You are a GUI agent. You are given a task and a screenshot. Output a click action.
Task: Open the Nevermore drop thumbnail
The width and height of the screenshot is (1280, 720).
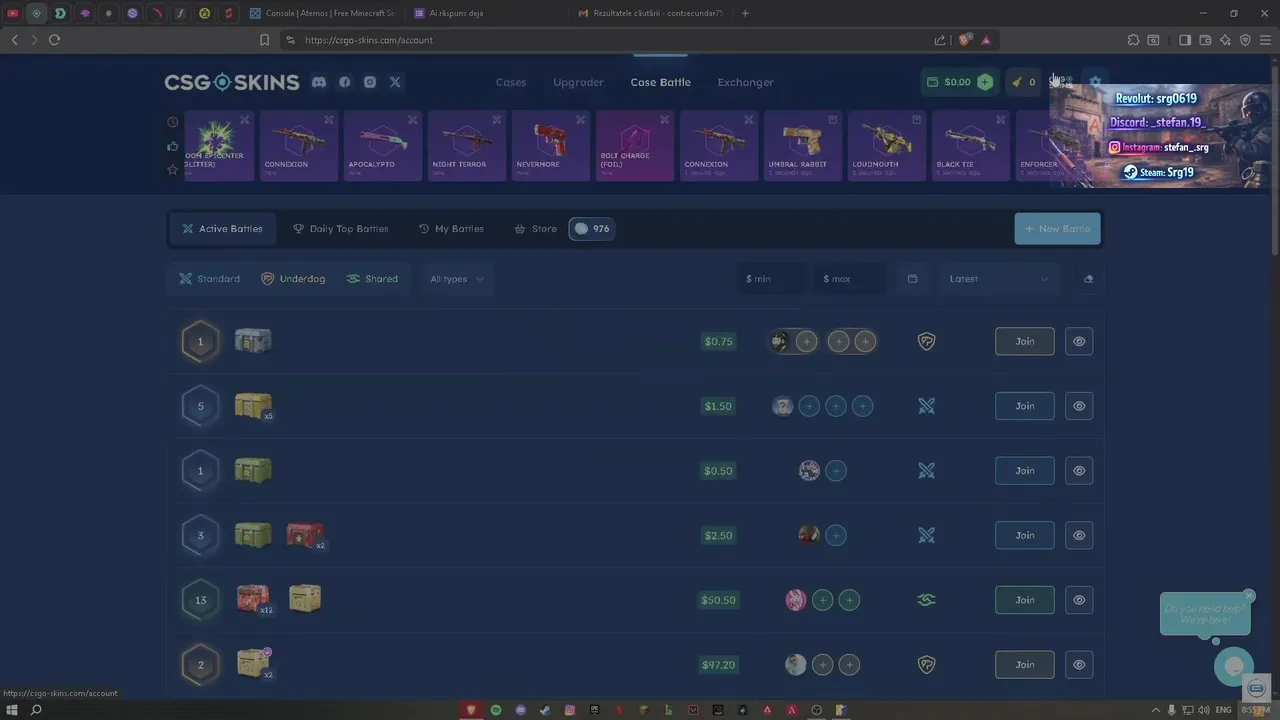click(x=550, y=145)
